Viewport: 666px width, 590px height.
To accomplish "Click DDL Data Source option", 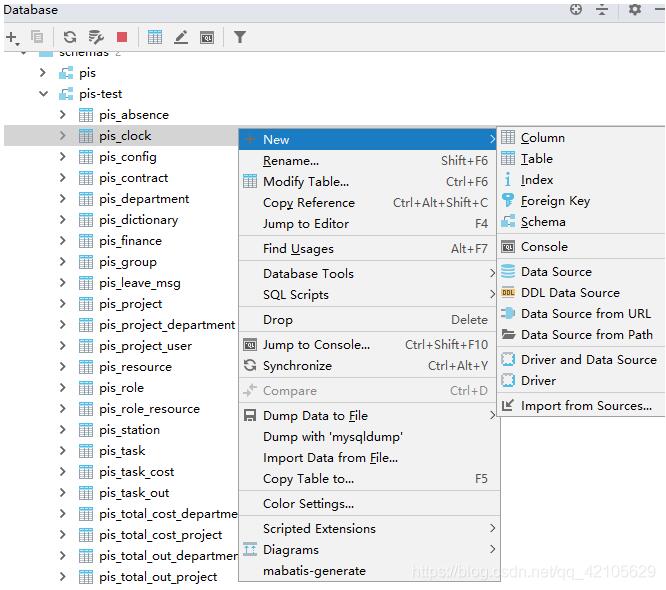I will pos(570,293).
